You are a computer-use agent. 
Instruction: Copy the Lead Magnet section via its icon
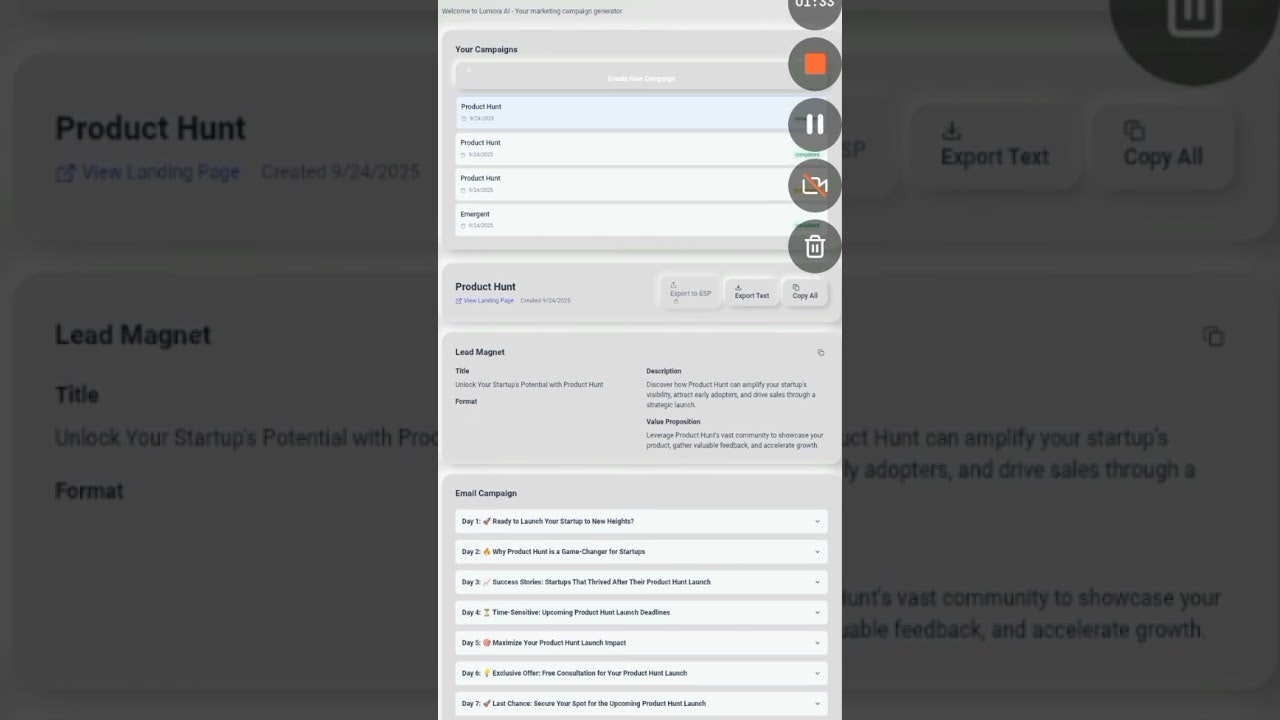pos(821,352)
